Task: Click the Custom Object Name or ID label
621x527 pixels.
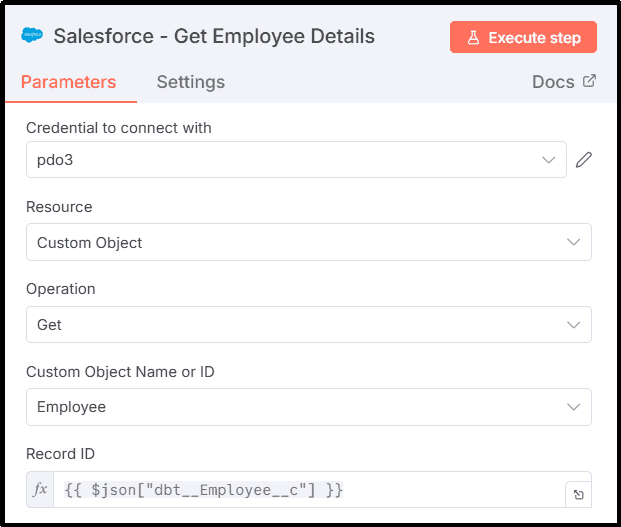Action: (x=120, y=371)
